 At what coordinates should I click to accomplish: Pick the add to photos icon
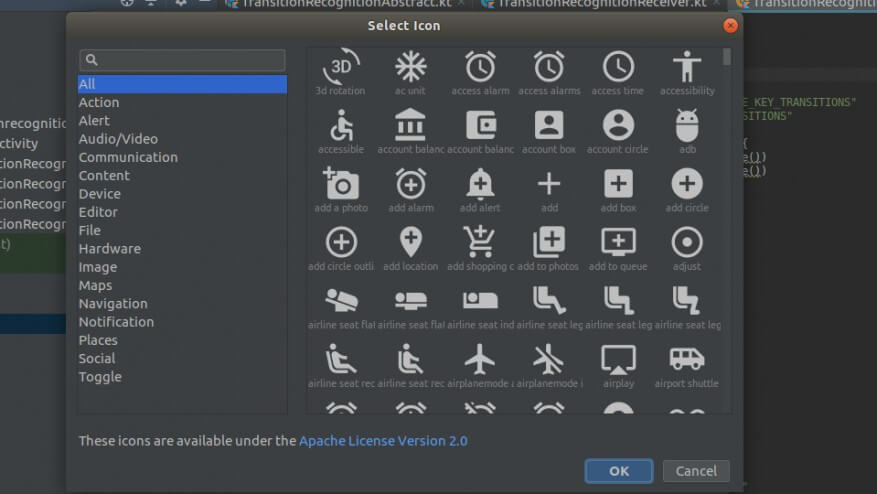(x=549, y=242)
